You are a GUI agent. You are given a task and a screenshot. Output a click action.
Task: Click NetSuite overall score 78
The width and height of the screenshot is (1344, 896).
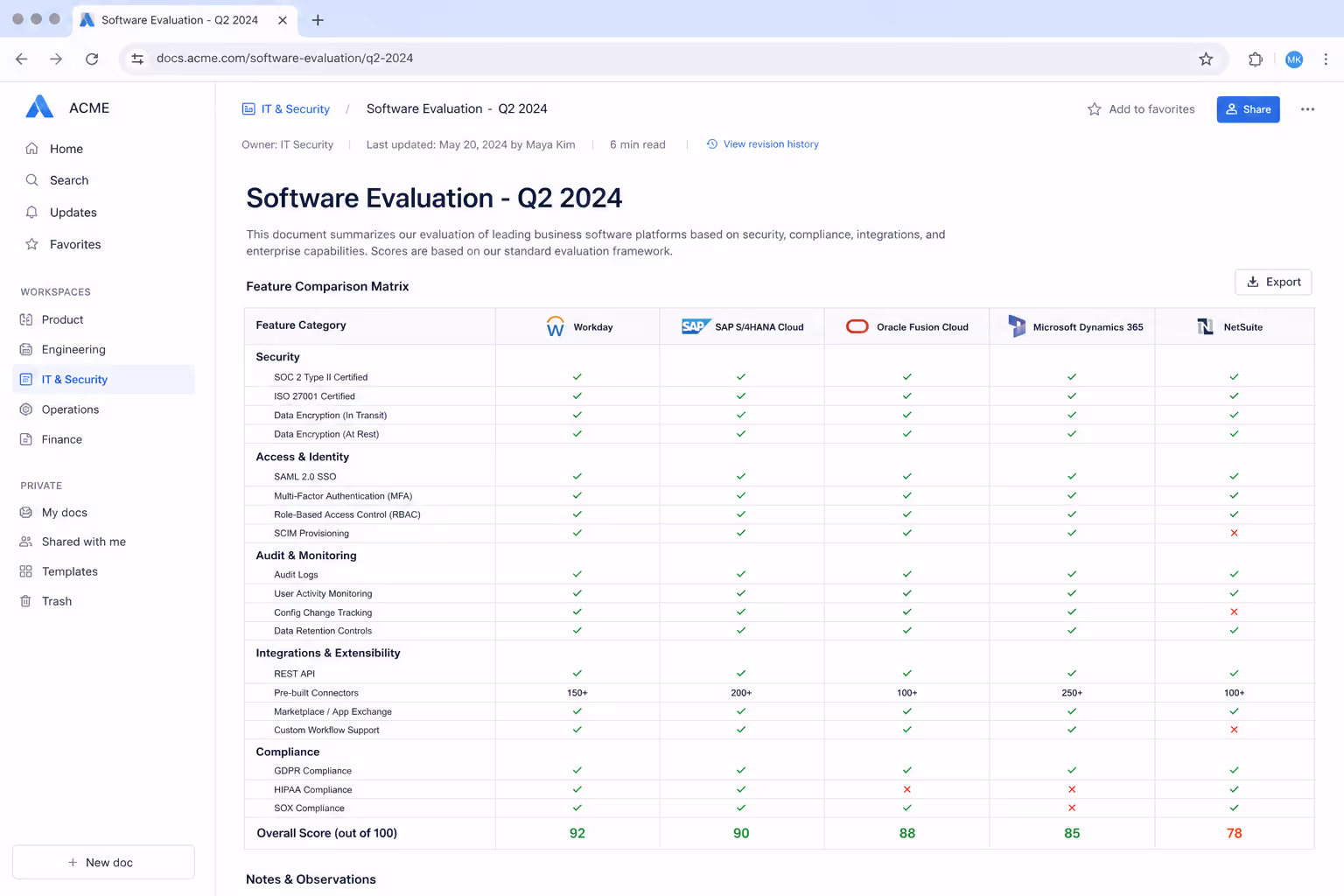click(1234, 833)
